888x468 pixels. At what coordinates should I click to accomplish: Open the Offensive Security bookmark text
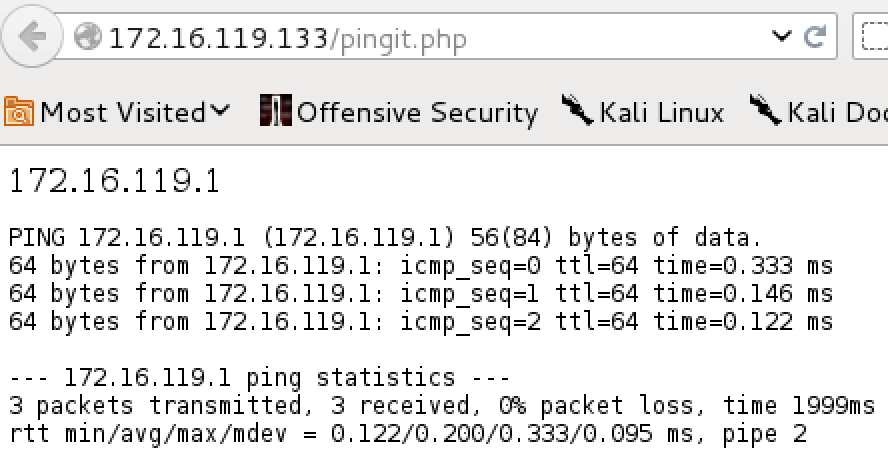(x=417, y=113)
